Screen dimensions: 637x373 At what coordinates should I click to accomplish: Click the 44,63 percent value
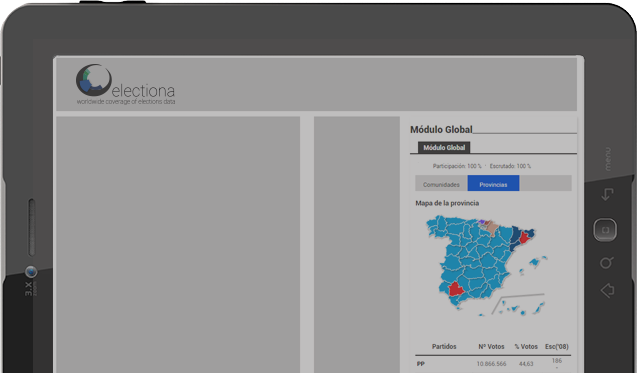point(526,364)
